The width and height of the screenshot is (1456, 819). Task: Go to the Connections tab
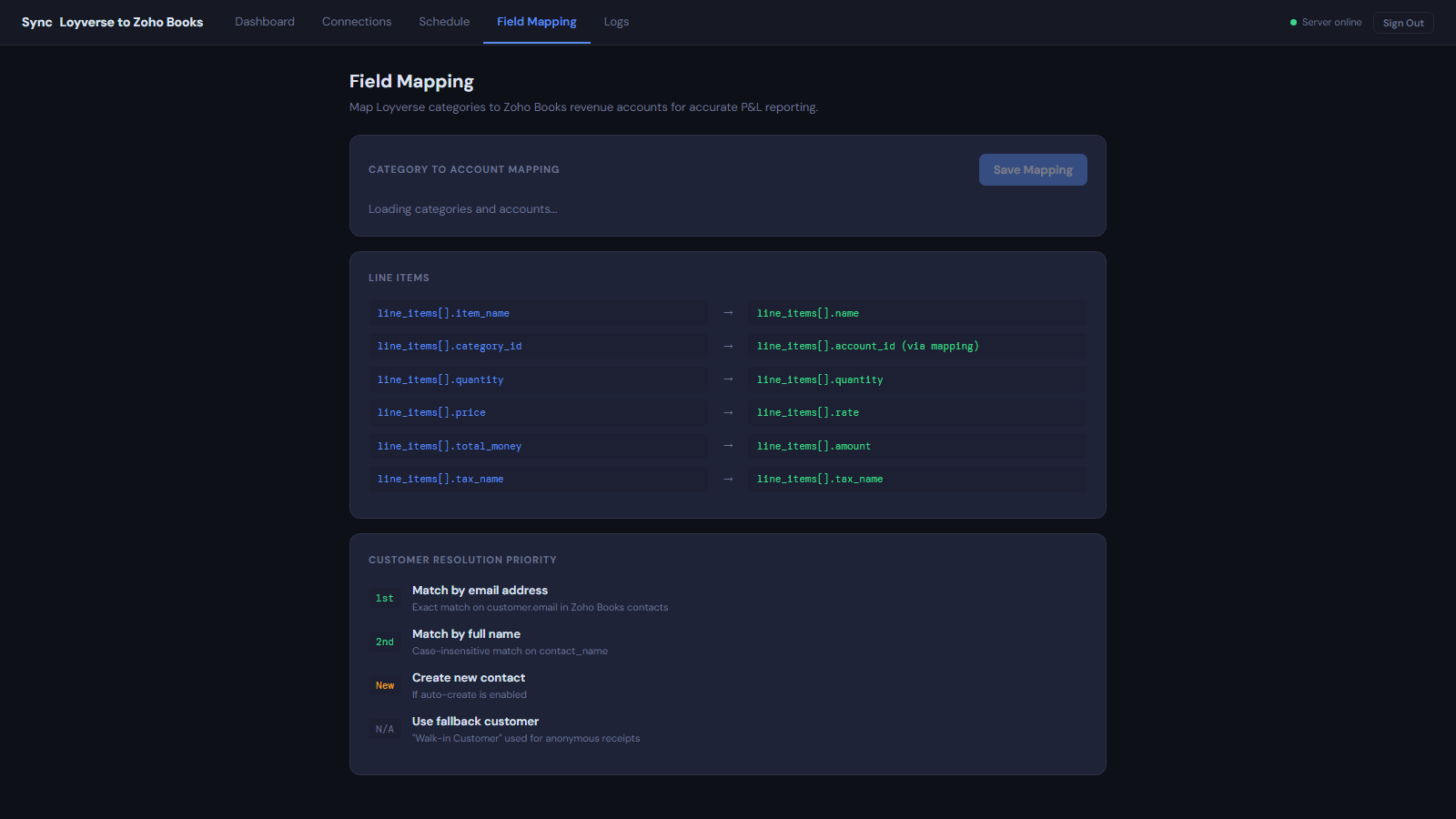[357, 22]
